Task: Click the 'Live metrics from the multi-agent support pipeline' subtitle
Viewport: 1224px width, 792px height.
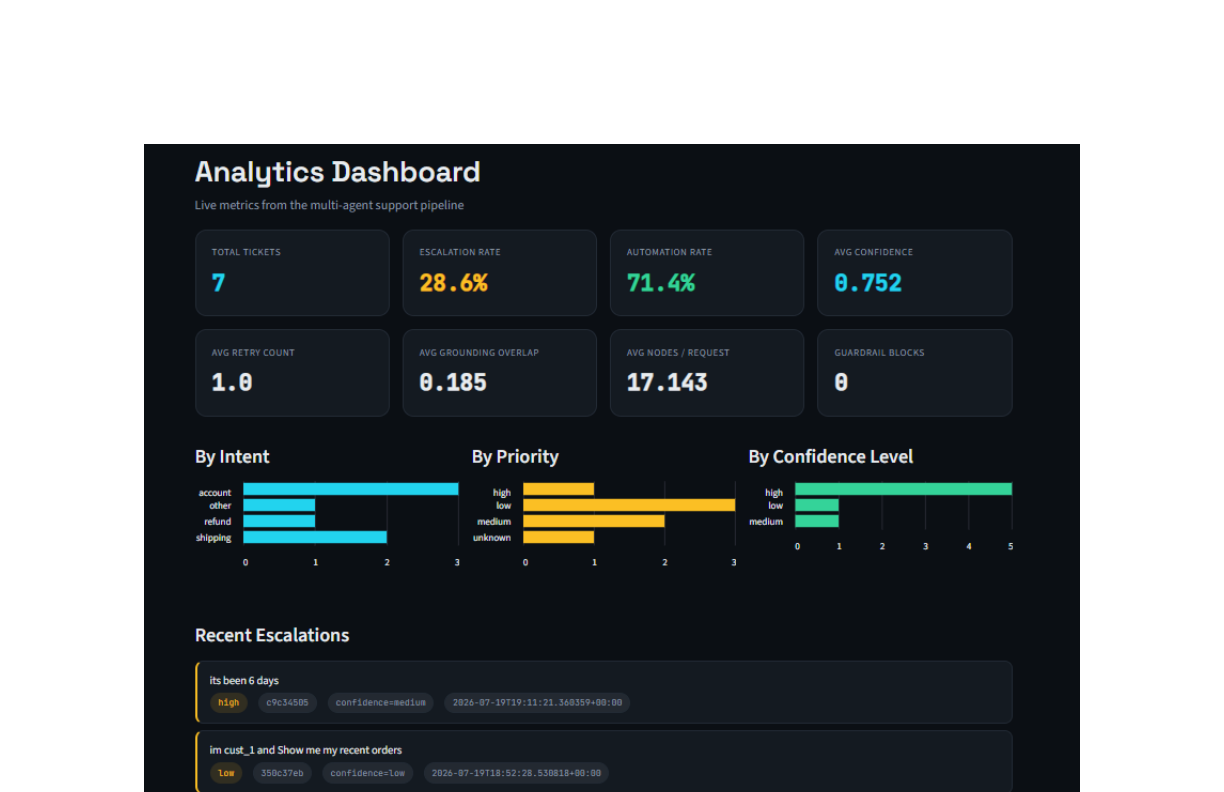Action: tap(329, 205)
